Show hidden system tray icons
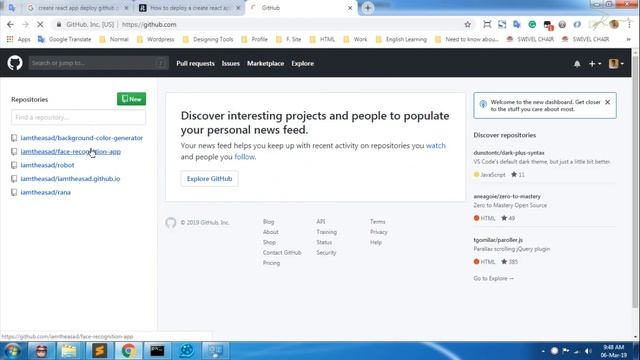 click(543, 351)
